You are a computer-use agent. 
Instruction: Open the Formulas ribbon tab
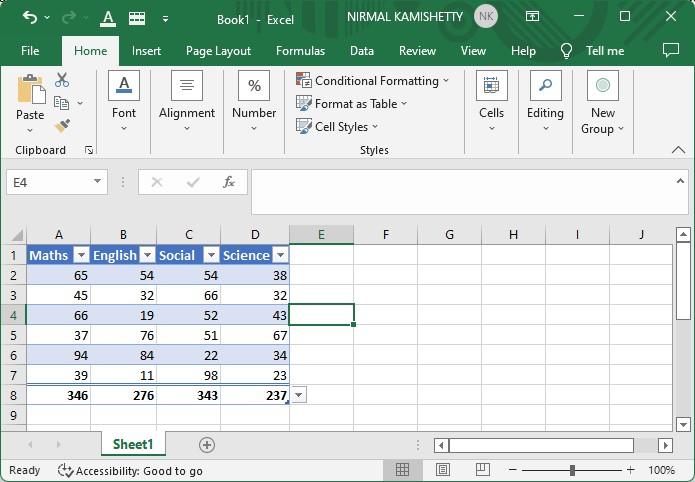[x=300, y=51]
